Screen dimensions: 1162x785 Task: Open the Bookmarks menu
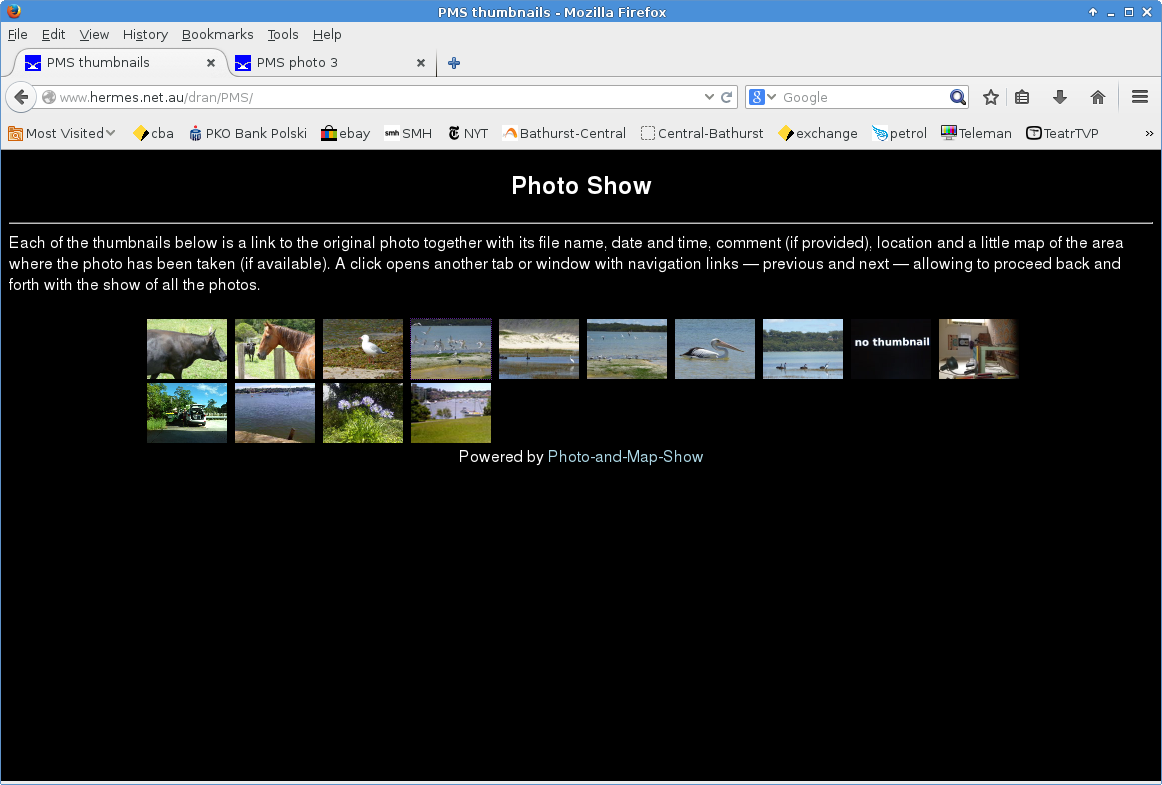coord(217,35)
